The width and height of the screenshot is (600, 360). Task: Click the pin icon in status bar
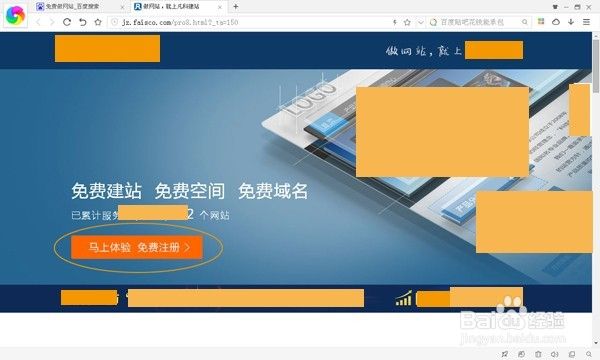tap(505, 354)
